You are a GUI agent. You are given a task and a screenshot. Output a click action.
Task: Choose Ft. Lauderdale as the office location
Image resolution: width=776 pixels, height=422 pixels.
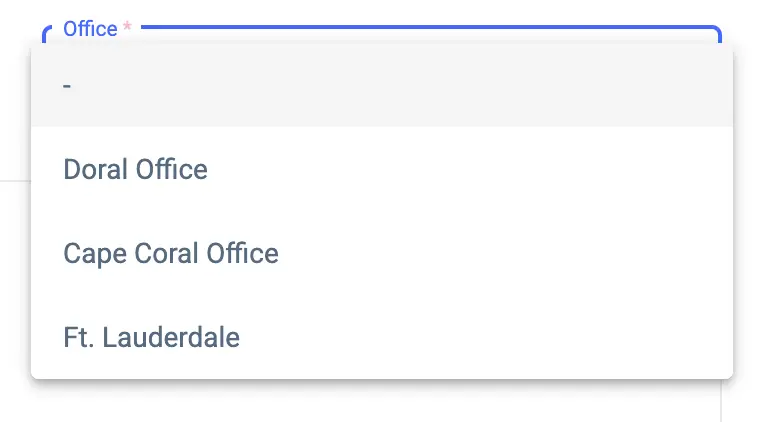click(x=152, y=337)
